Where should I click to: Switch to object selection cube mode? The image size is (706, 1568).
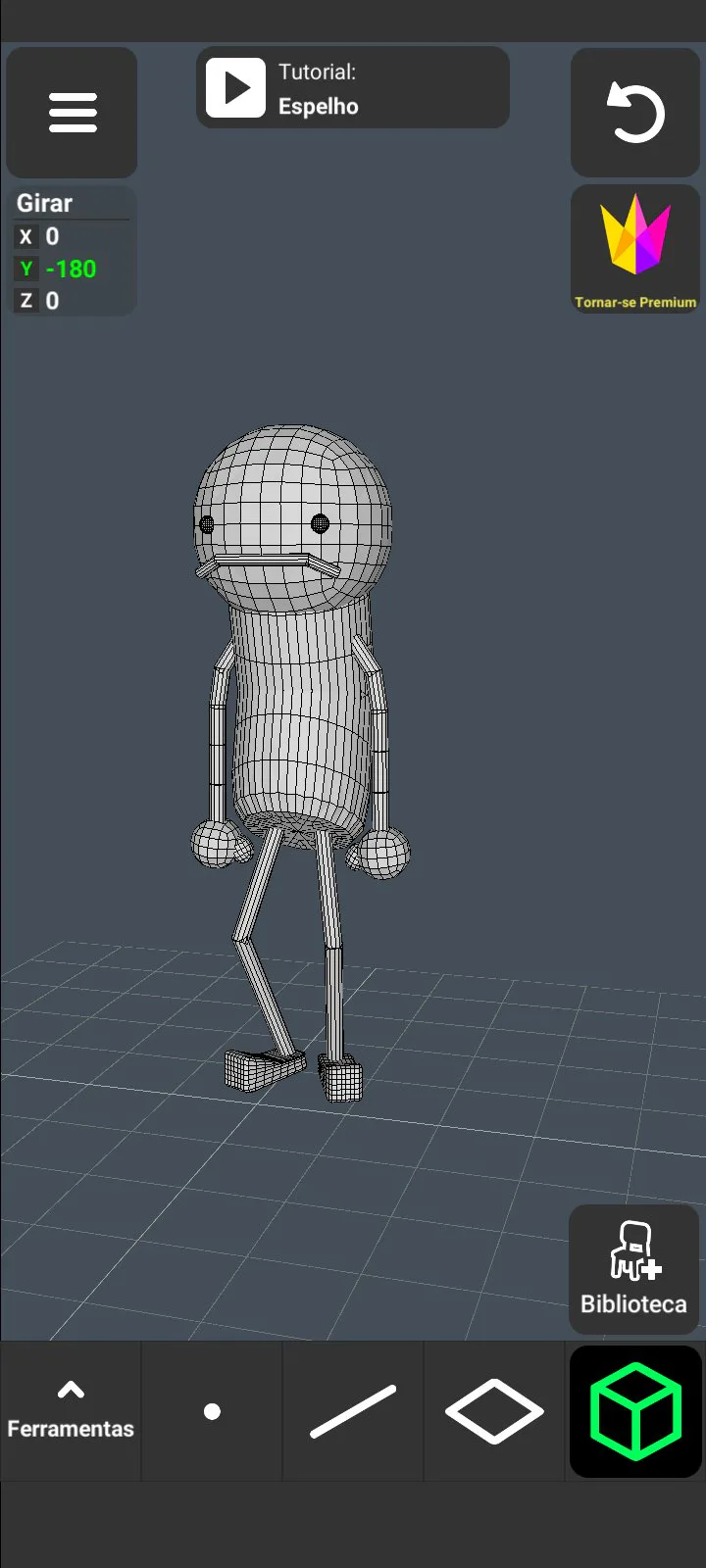pos(635,1411)
